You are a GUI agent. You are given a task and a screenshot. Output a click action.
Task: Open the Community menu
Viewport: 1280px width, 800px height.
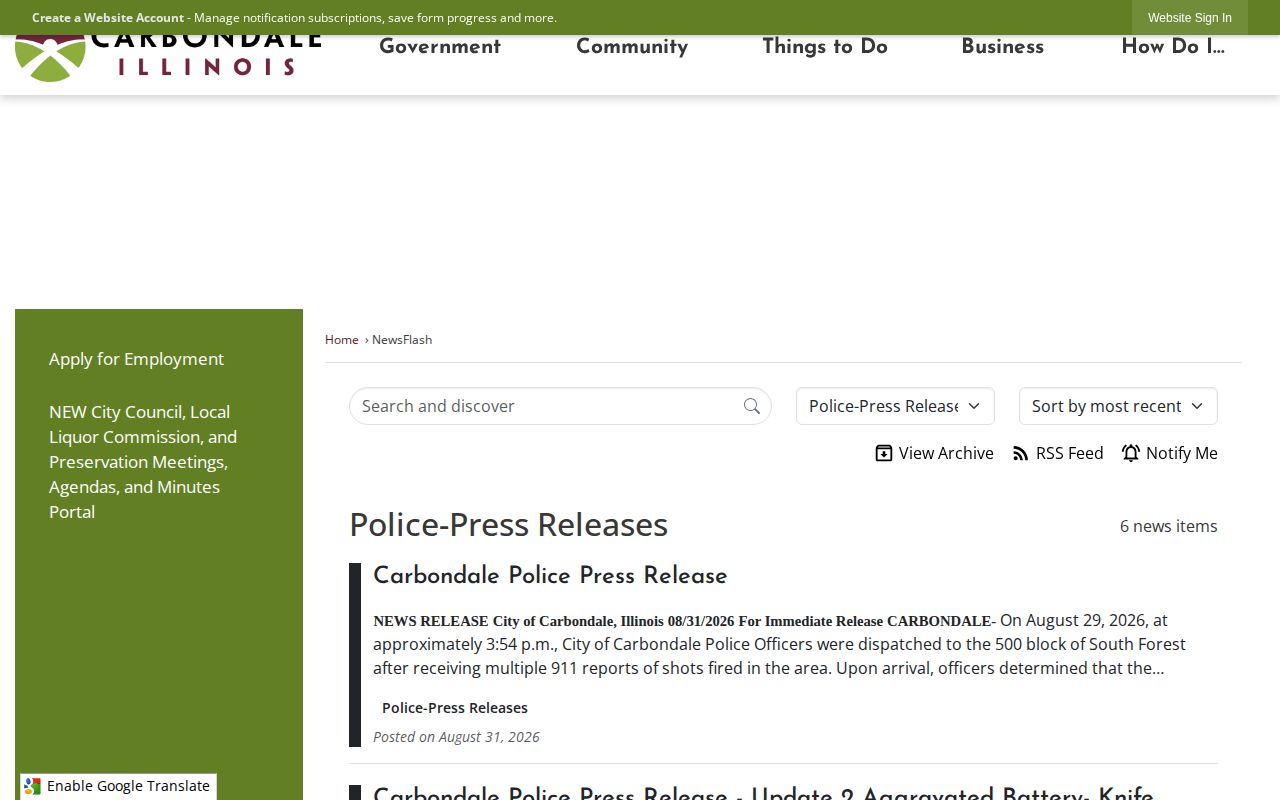[x=632, y=47]
